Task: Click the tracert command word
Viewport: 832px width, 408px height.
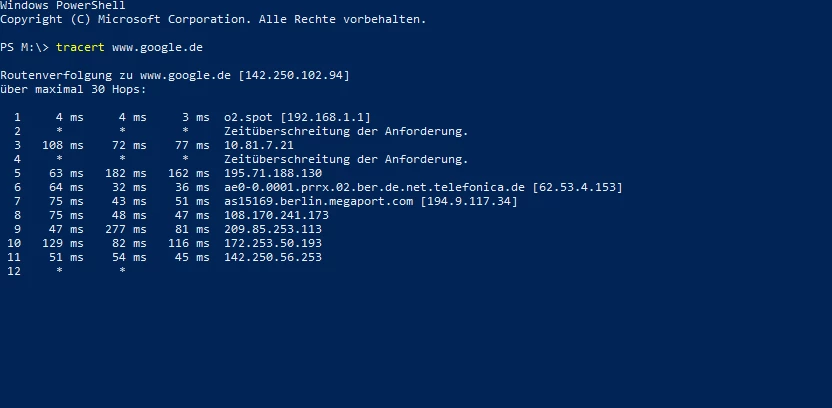Action: 77,47
